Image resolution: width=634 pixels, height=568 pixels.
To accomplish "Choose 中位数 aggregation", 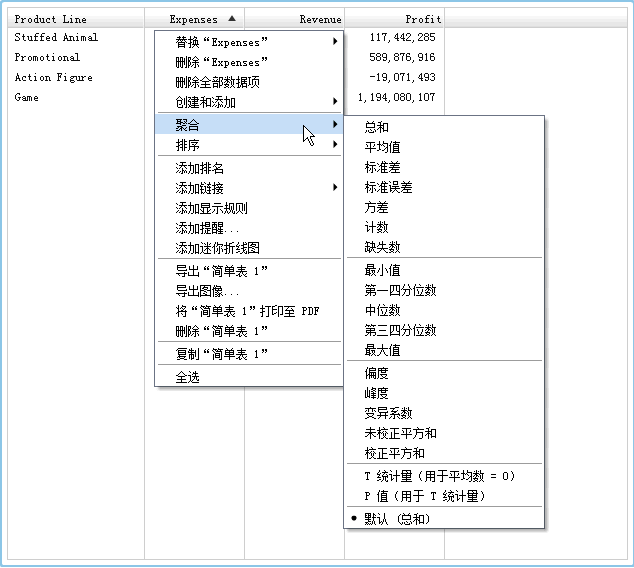I will click(x=444, y=310).
